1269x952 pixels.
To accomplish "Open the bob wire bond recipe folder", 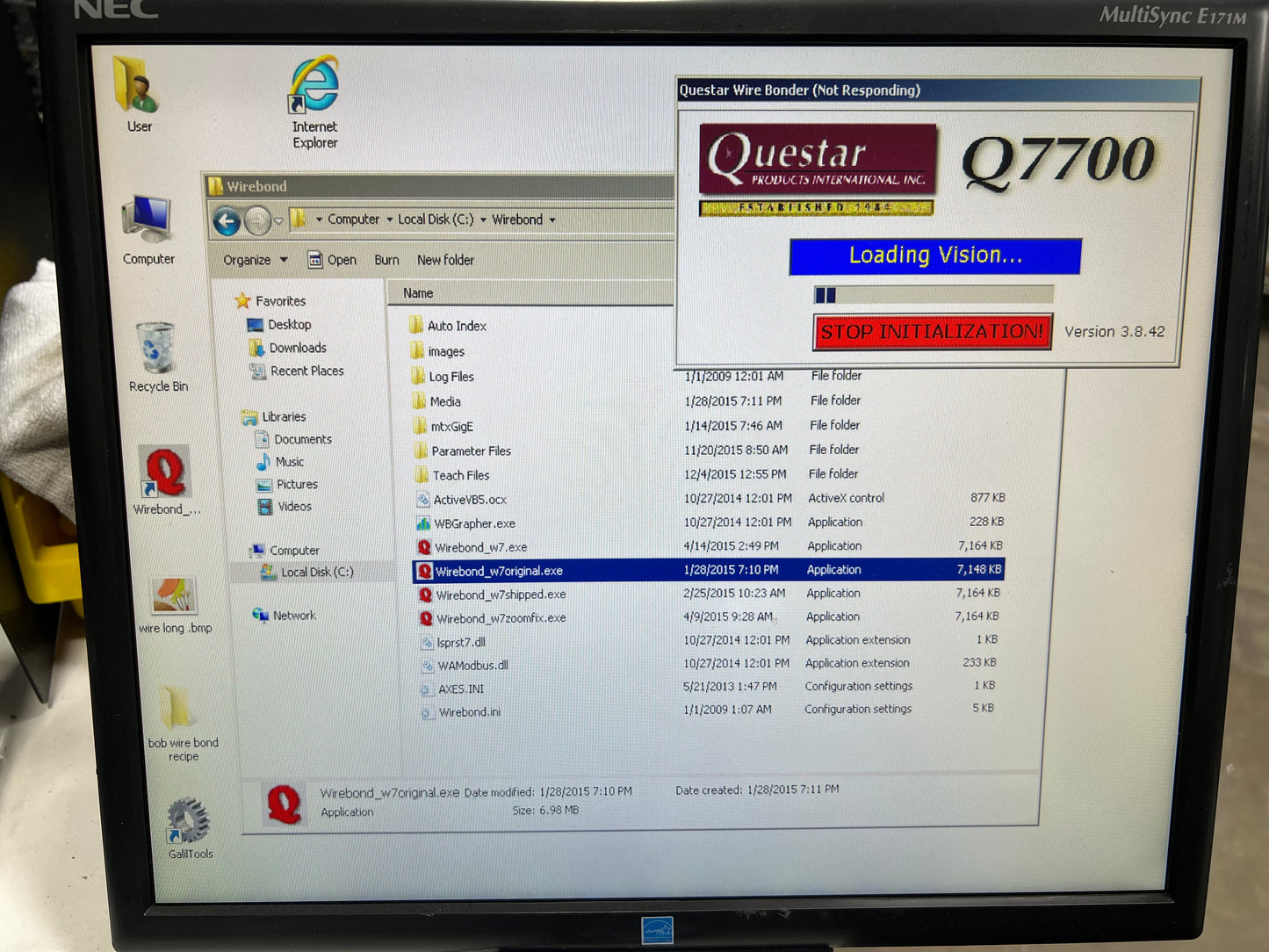I will (x=182, y=723).
